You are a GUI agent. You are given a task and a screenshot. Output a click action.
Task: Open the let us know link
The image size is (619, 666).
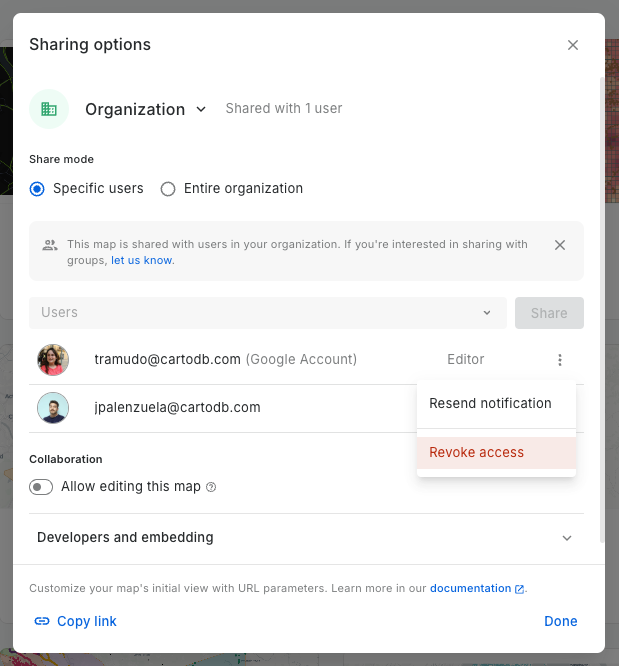click(x=142, y=261)
